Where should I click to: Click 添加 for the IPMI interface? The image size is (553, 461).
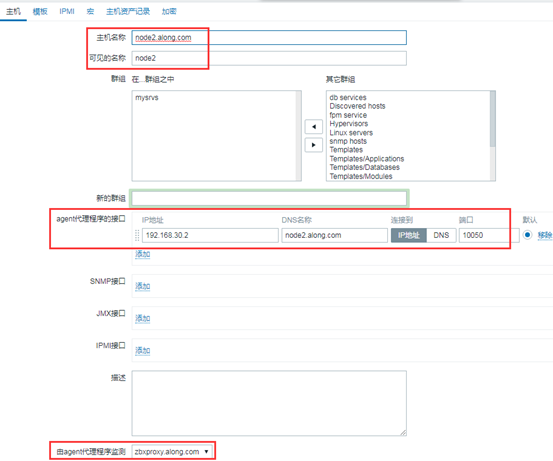[142, 351]
